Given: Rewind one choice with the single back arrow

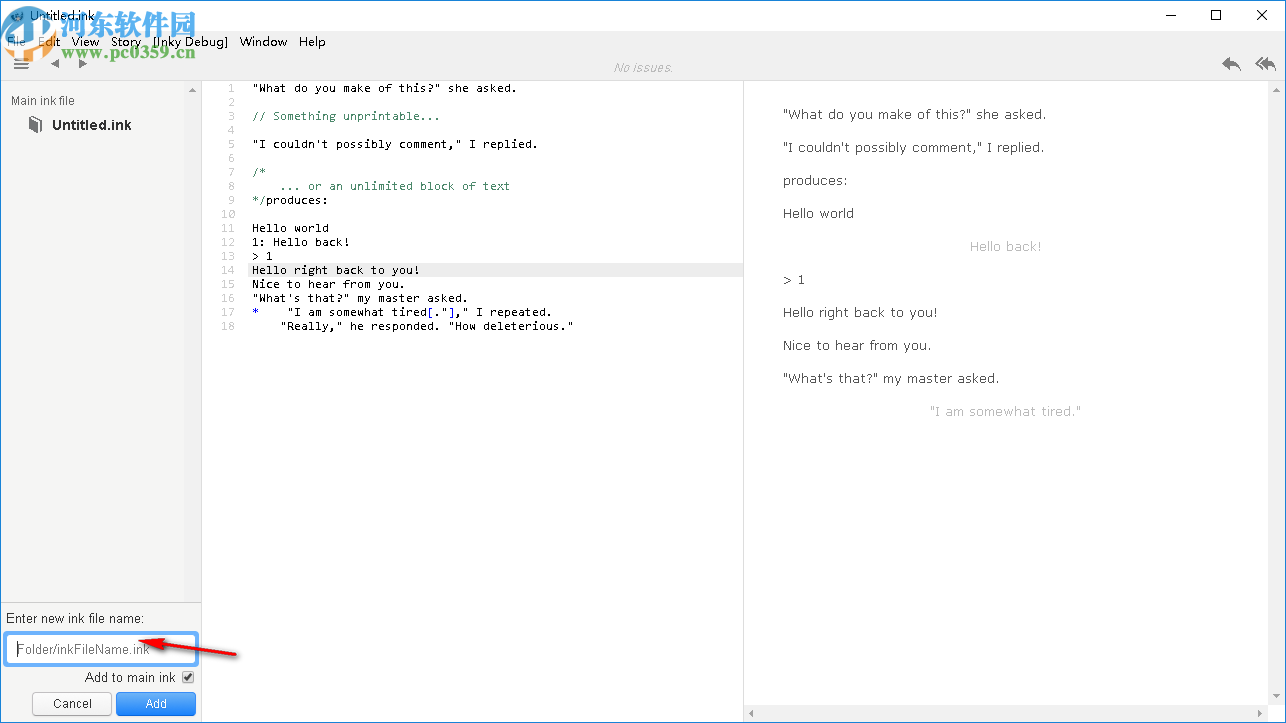Looking at the screenshot, I should tap(1231, 64).
